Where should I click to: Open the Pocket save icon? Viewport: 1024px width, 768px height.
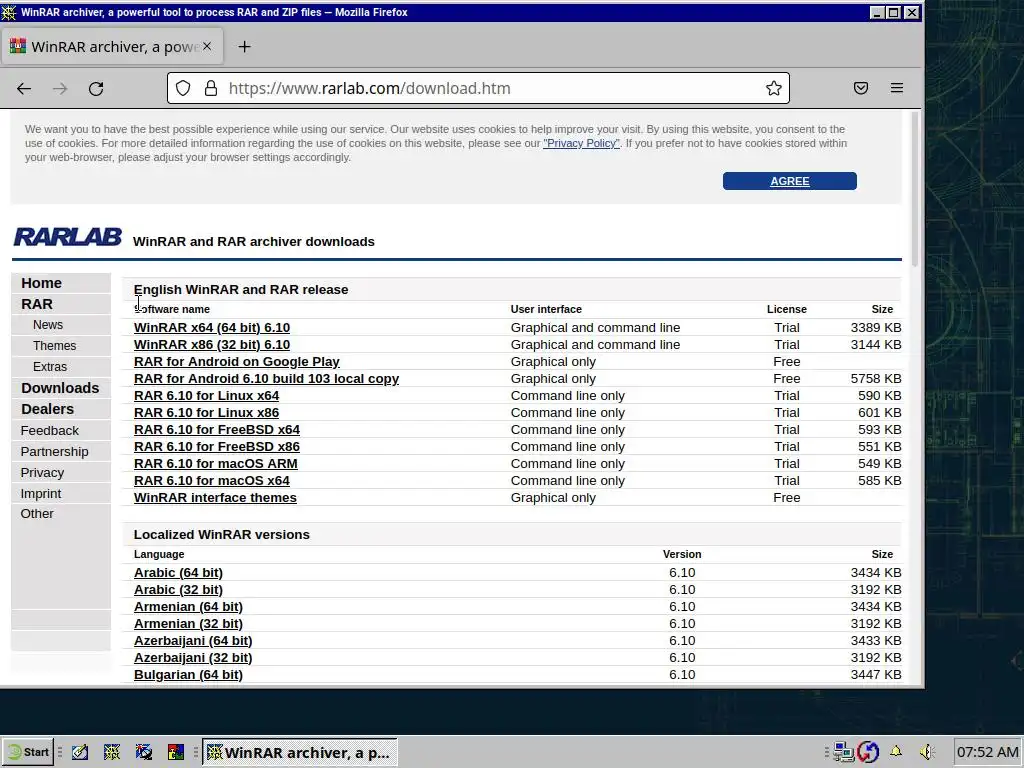[861, 88]
